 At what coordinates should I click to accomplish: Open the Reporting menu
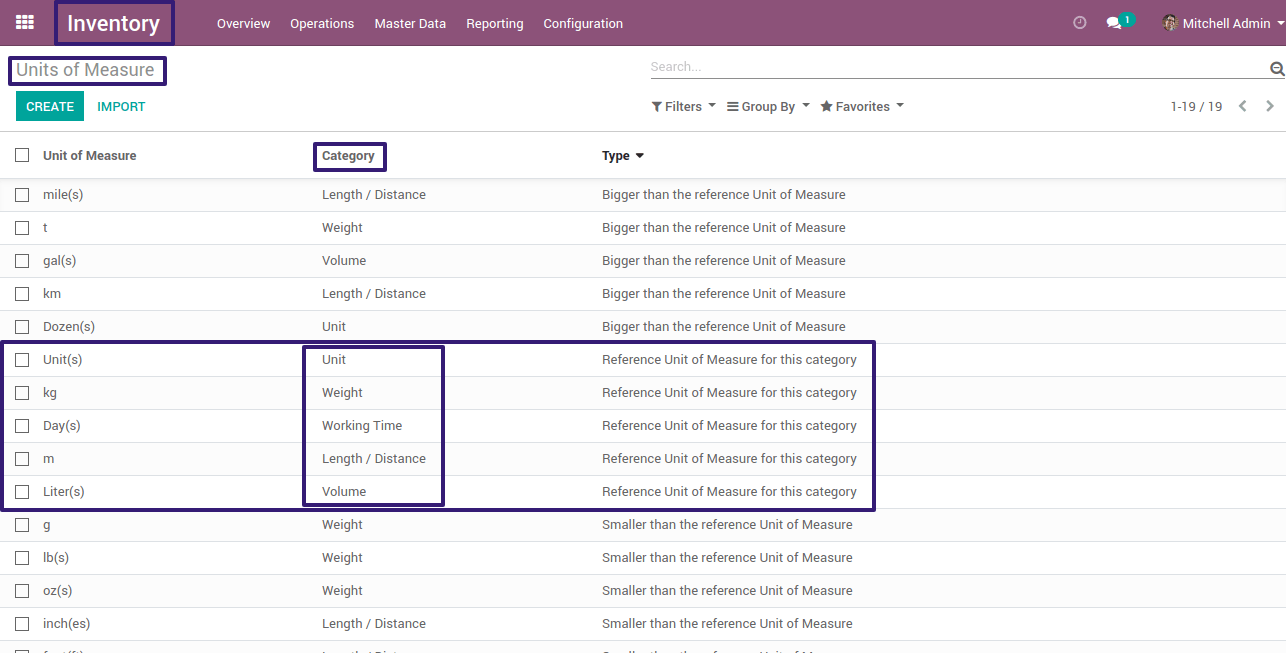click(x=495, y=23)
